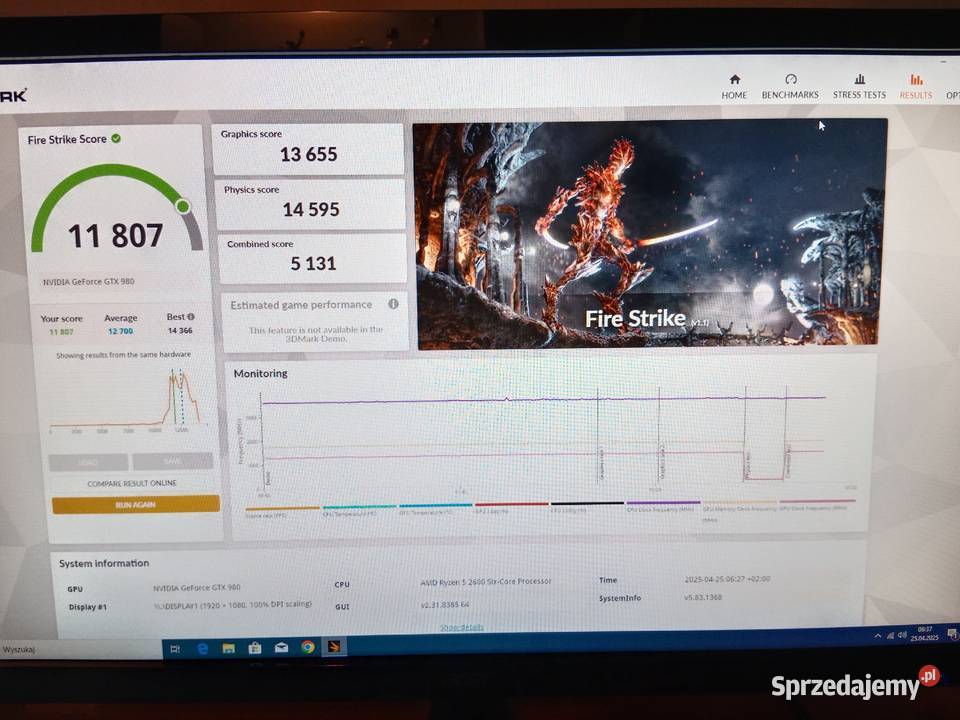Open the volume icon in system tray
The width and height of the screenshot is (960, 720).
coord(901,635)
